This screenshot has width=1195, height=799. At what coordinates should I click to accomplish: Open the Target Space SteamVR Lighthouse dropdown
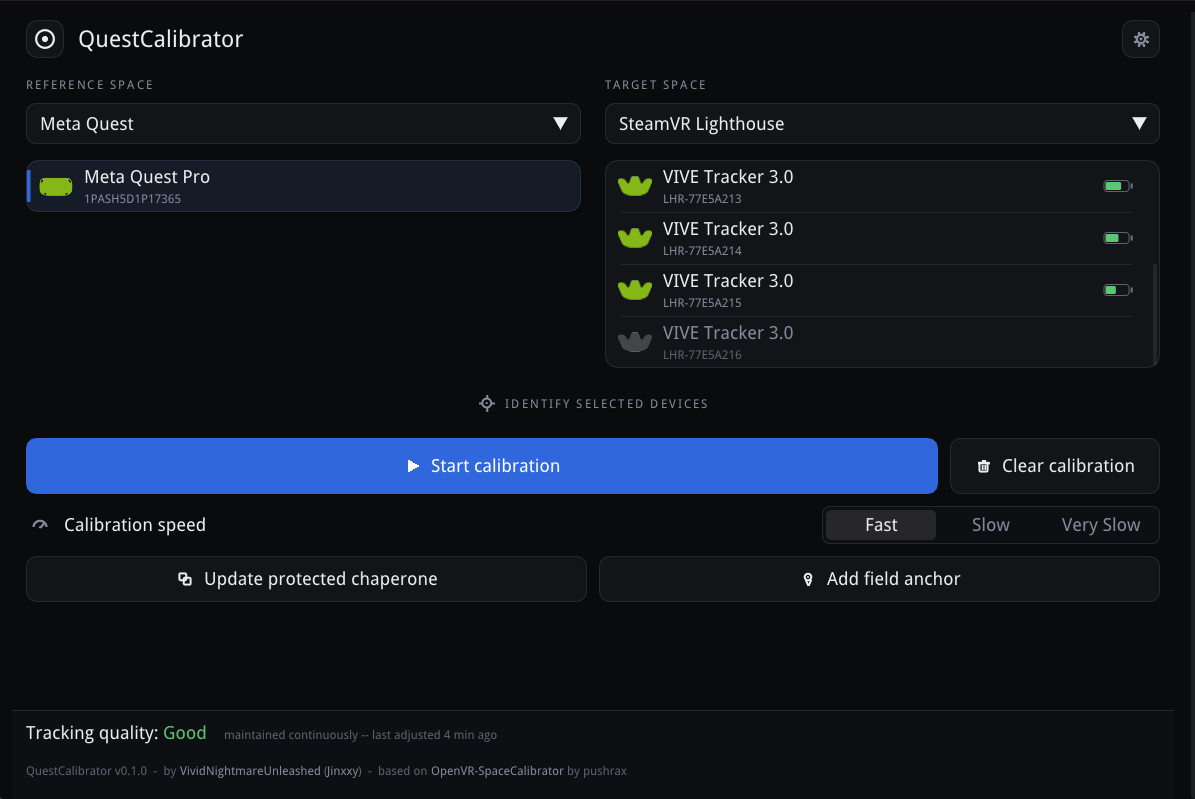coord(882,124)
